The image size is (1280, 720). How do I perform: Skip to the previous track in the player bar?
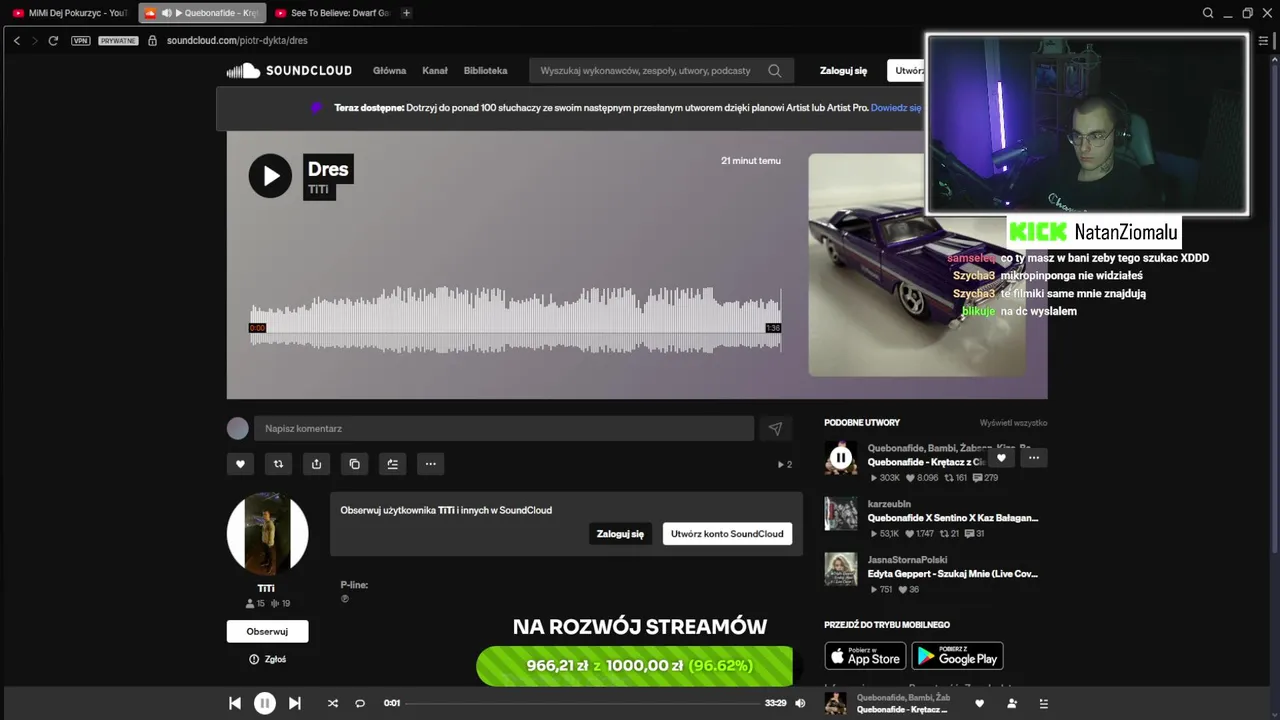coord(235,703)
